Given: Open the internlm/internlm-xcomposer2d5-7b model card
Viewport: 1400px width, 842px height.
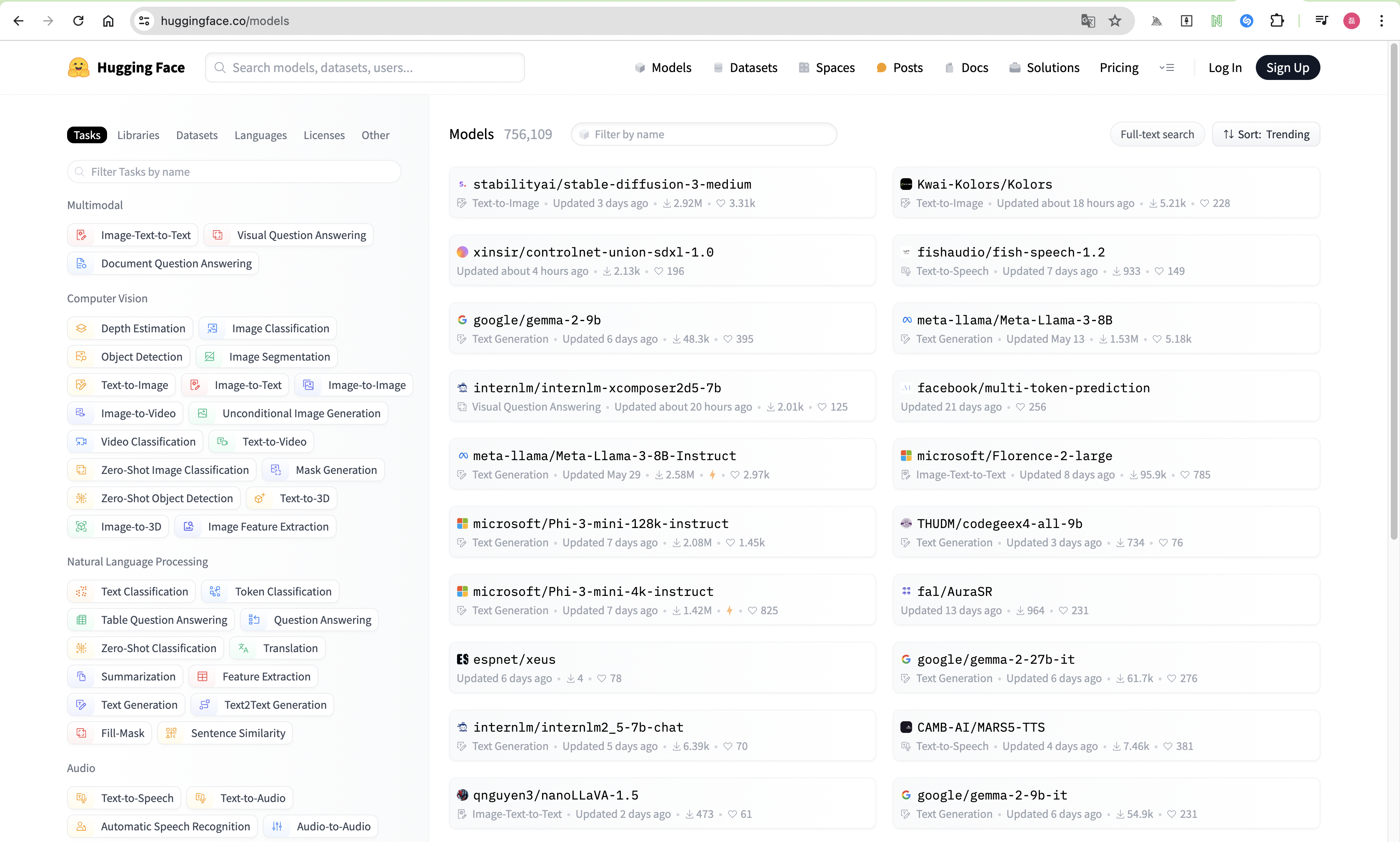Looking at the screenshot, I should (x=662, y=396).
